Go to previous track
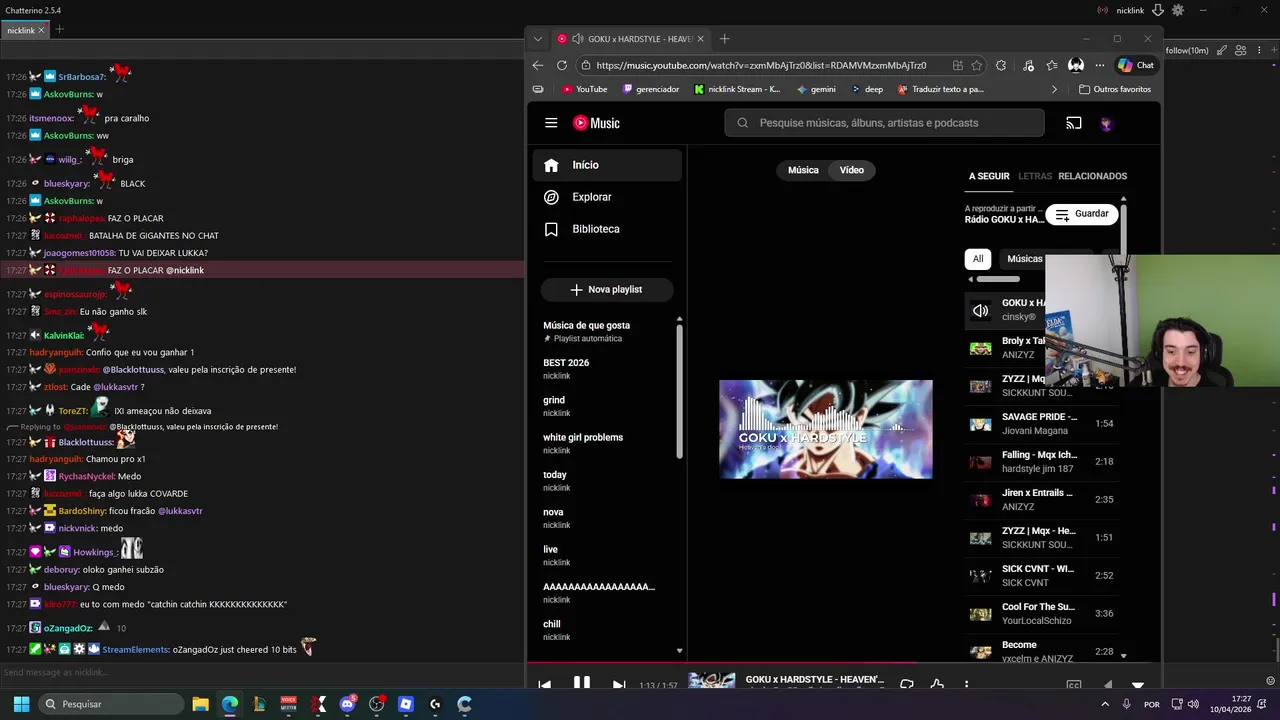1280x720 pixels. [x=544, y=685]
